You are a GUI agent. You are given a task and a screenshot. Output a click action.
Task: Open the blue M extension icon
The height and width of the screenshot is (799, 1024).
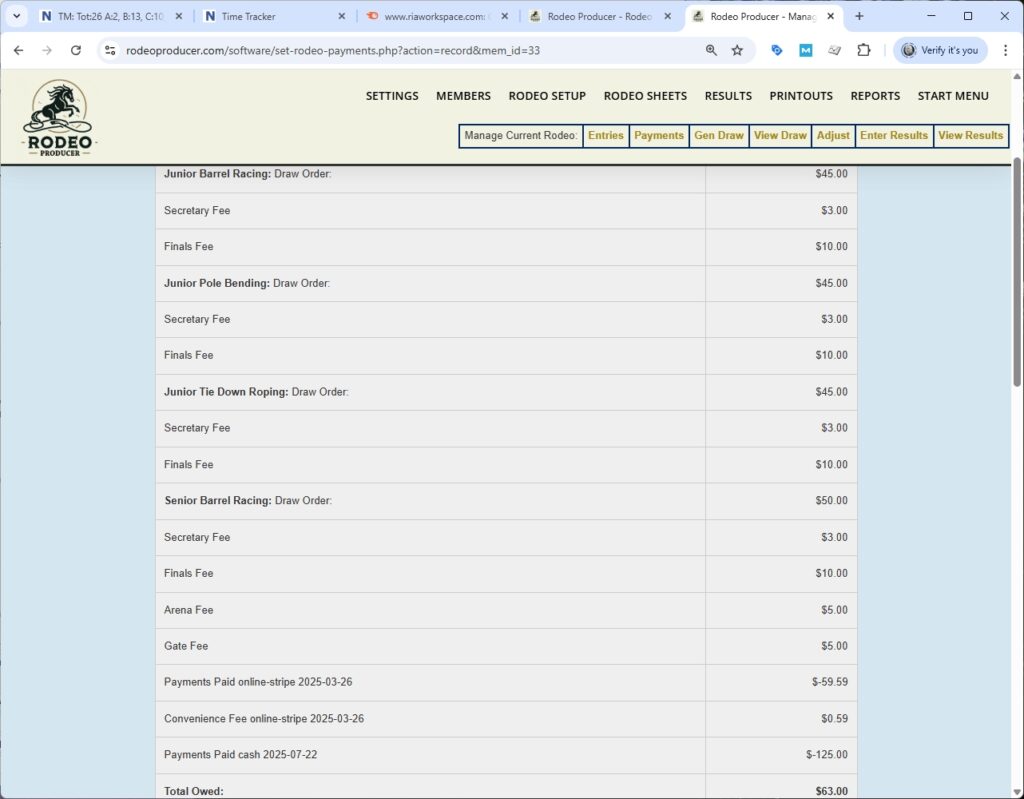point(806,50)
